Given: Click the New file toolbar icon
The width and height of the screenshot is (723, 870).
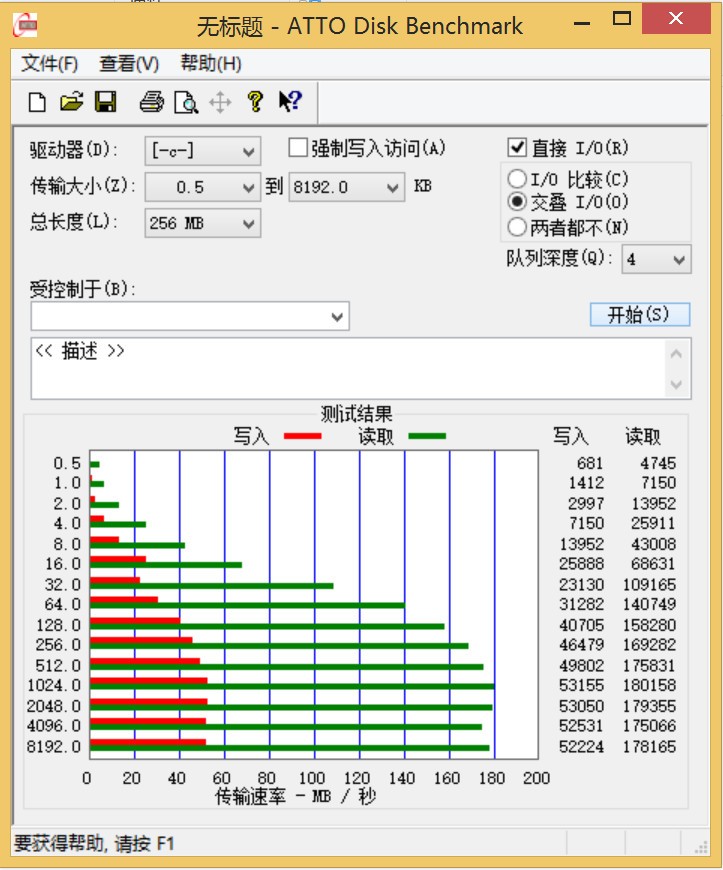Looking at the screenshot, I should click(37, 103).
